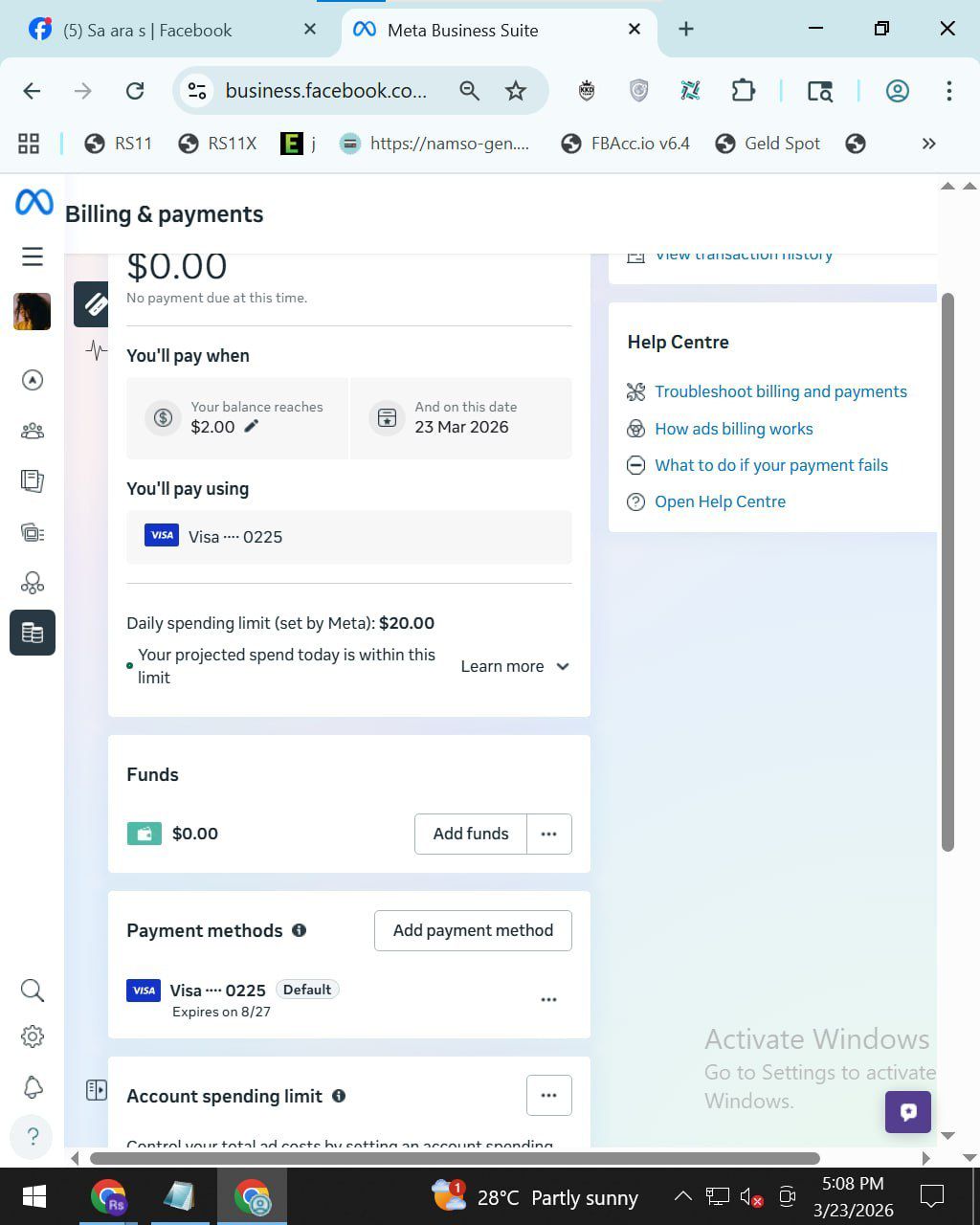Image resolution: width=980 pixels, height=1225 pixels.
Task: Click info icon beside Payment methods
Action: (x=300, y=930)
